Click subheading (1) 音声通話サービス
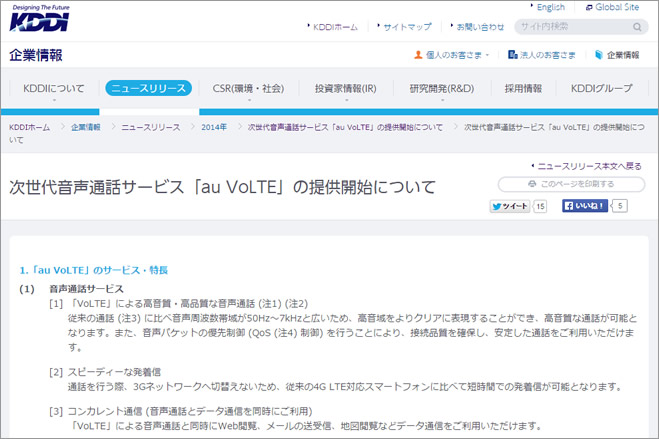Screen dimensions: 659x439 coord(71,289)
